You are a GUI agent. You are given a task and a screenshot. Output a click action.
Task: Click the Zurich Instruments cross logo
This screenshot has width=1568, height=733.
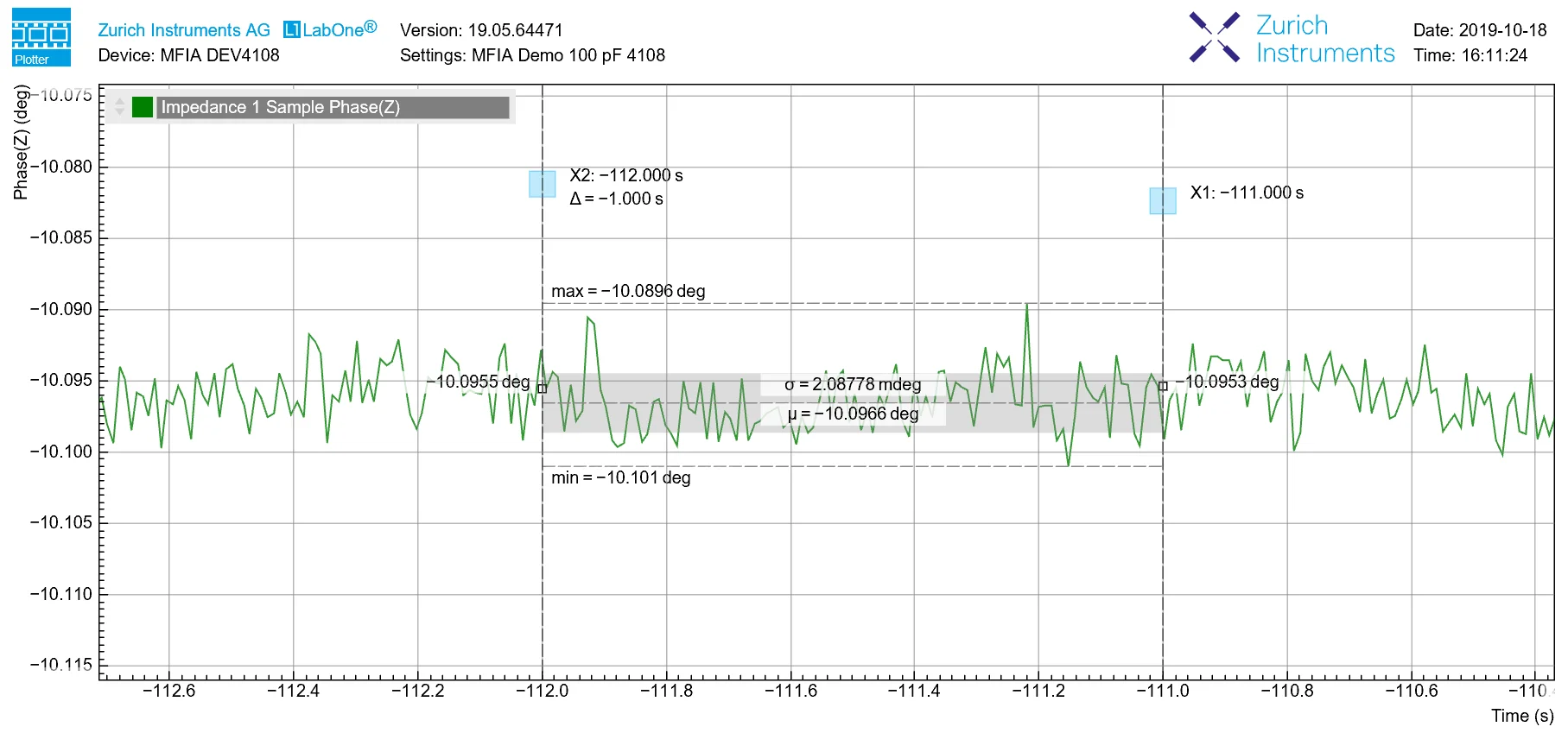point(1214,37)
